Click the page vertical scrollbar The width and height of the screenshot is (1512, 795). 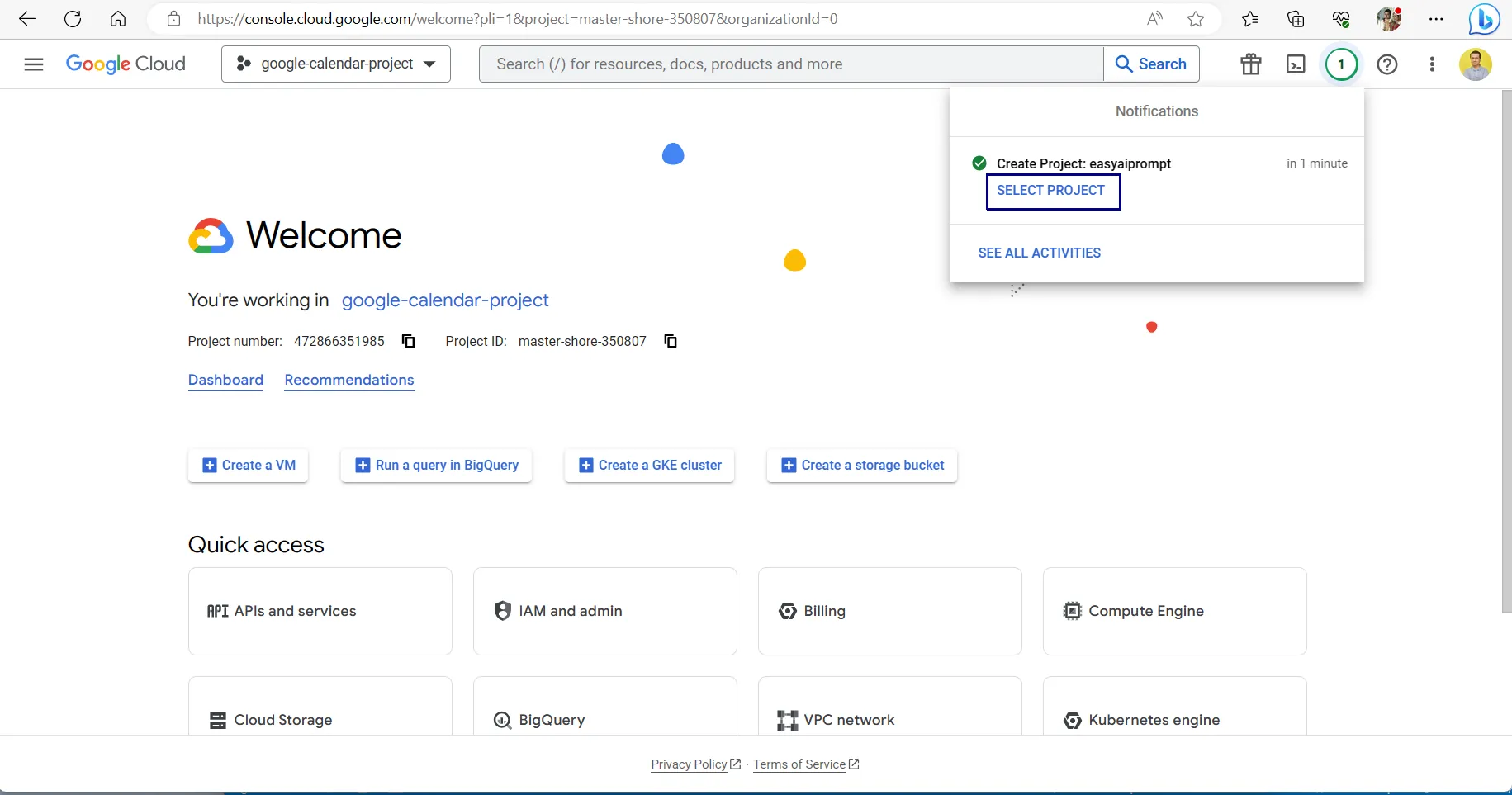pyautogui.click(x=1506, y=351)
